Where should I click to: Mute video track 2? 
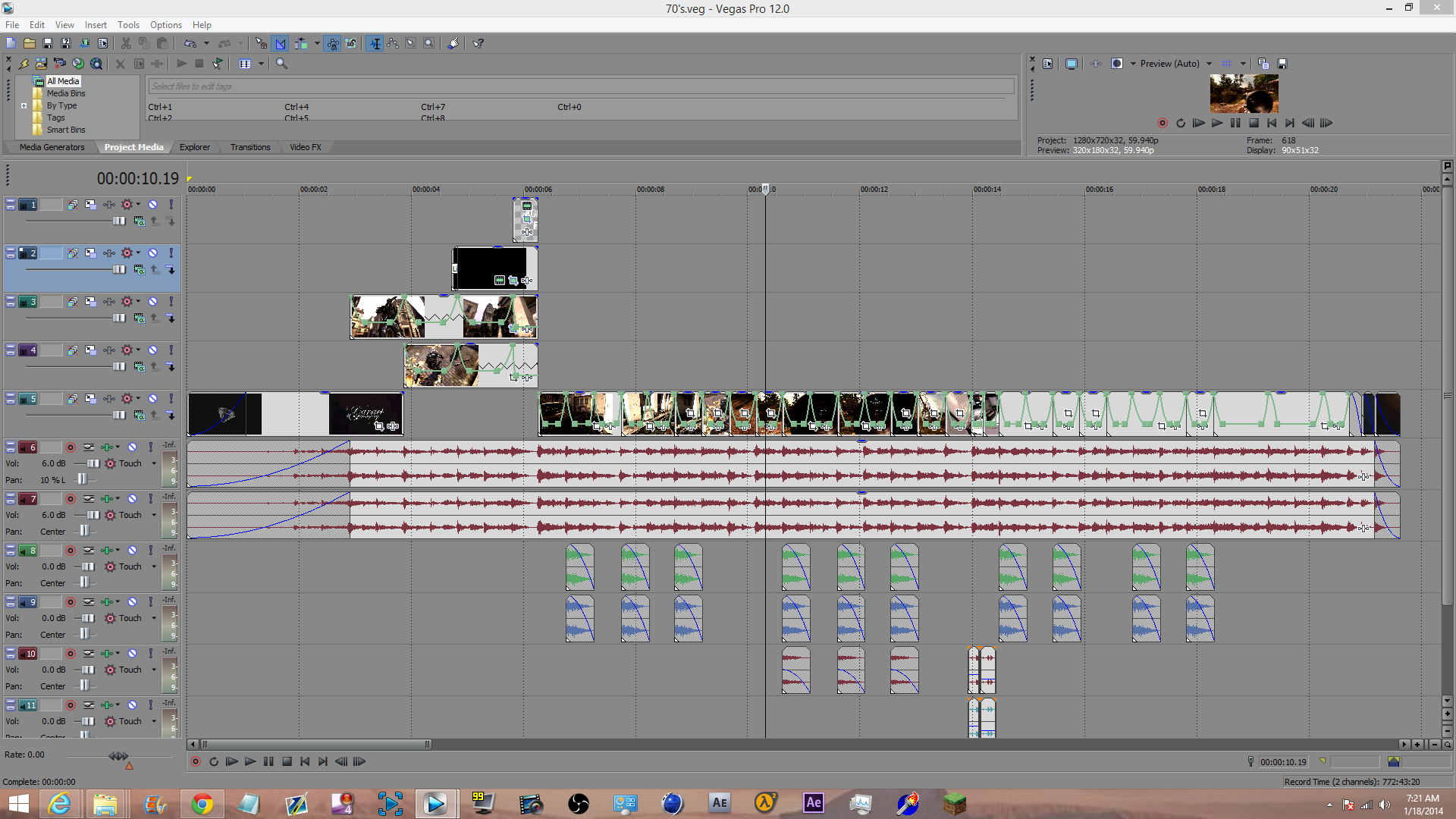[x=153, y=253]
